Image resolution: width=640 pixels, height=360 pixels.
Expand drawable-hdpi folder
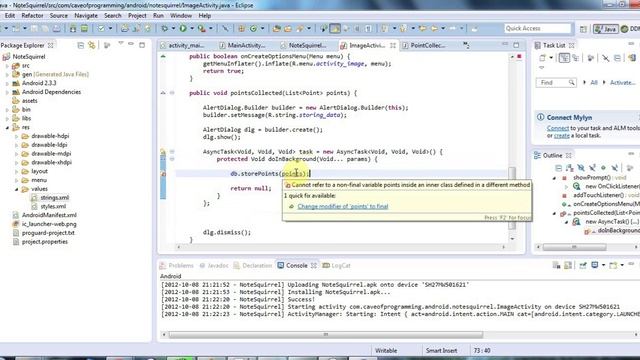click(16, 136)
